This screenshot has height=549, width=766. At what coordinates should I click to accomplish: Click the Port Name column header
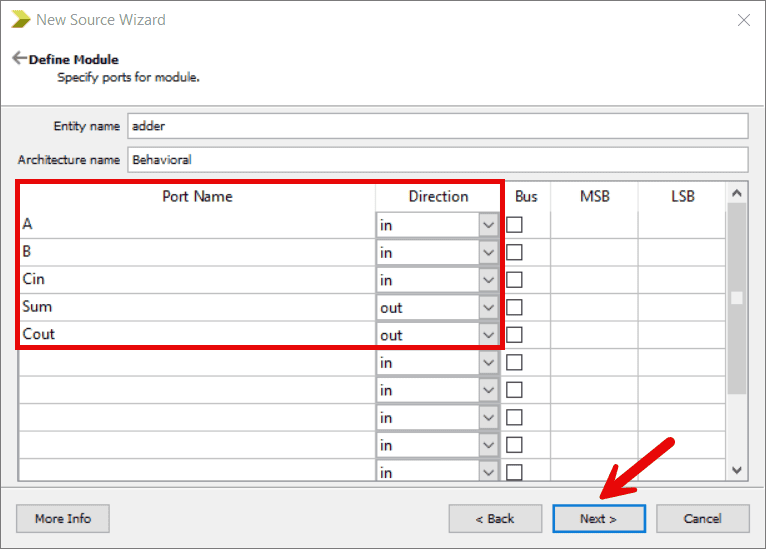coord(197,196)
